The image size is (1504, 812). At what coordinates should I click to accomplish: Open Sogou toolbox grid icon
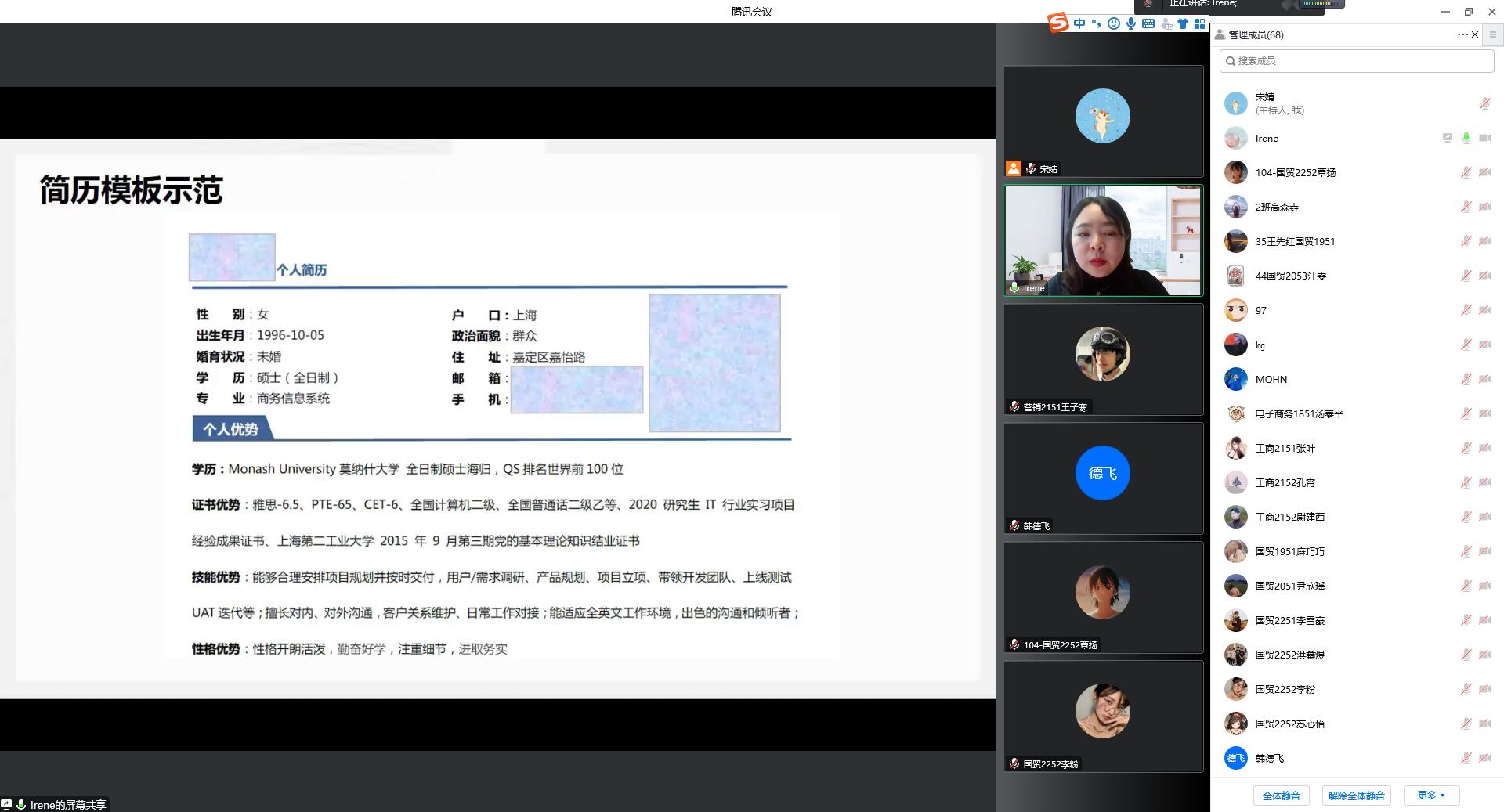point(1199,23)
